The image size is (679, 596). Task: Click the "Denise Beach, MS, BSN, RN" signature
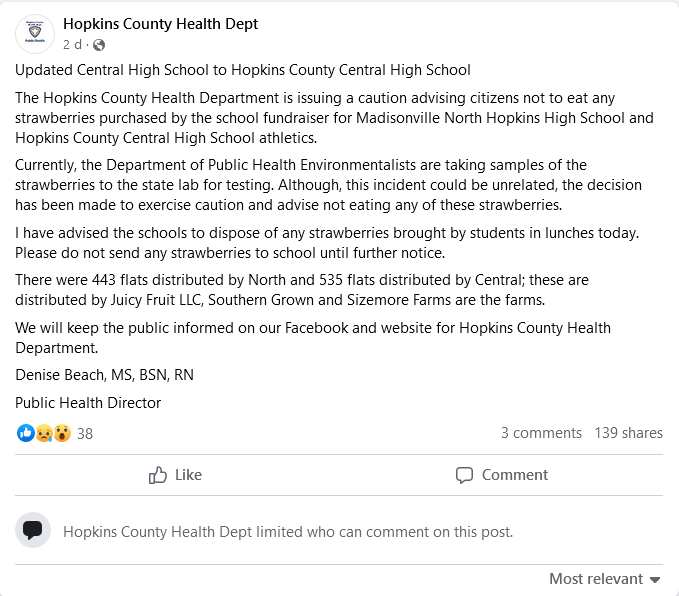pyautogui.click(x=104, y=375)
